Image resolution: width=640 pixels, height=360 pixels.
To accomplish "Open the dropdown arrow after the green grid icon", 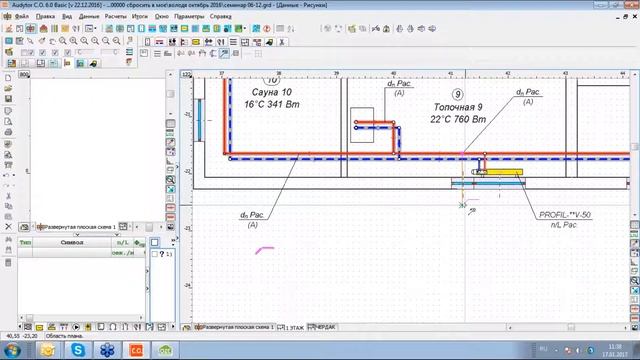I will [245, 29].
